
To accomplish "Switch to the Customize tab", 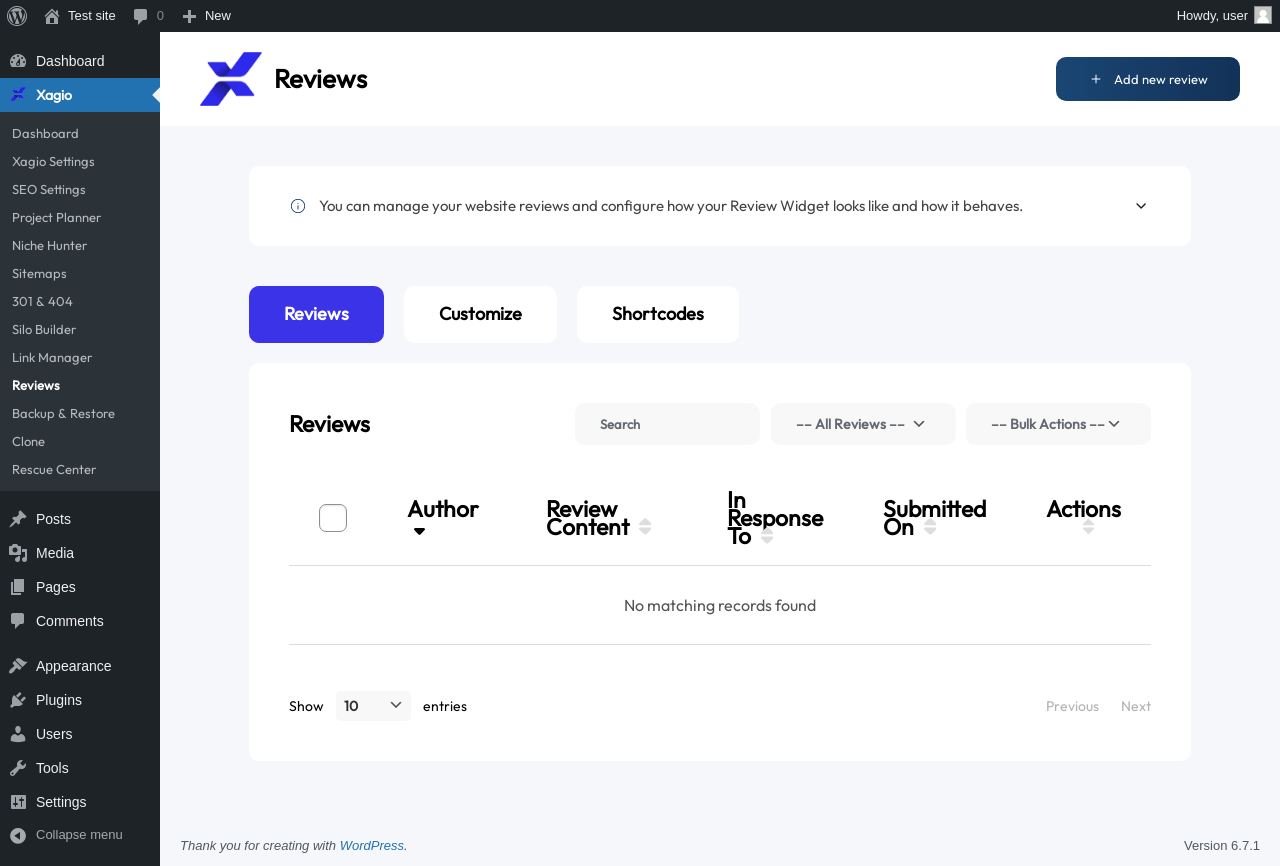I will [x=480, y=314].
